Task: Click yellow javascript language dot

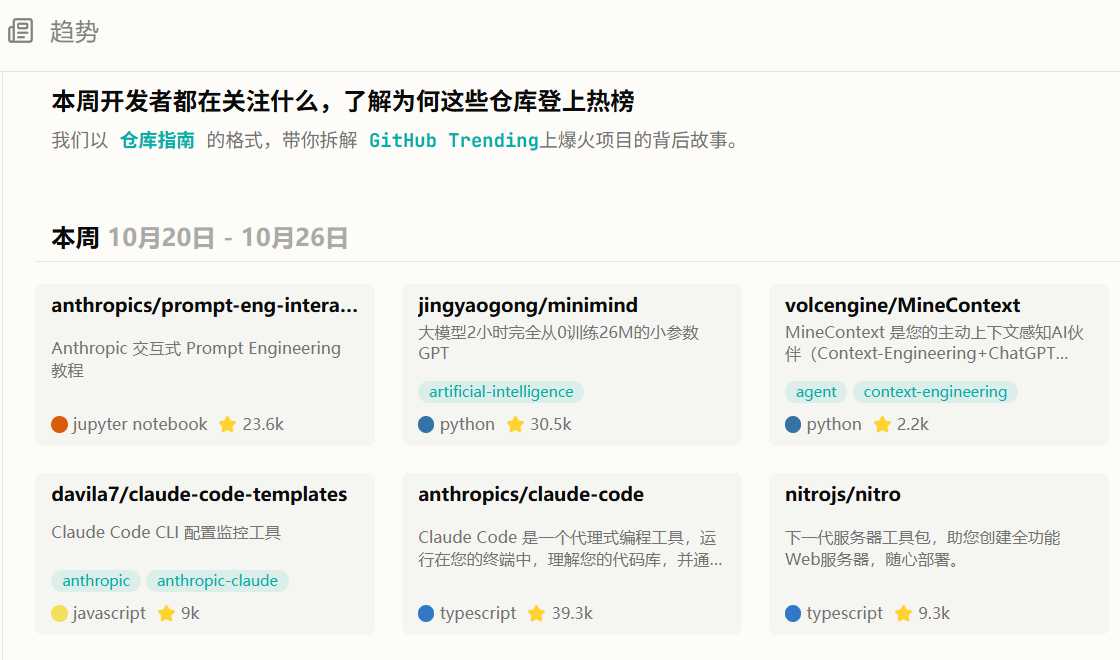Action: pyautogui.click(x=59, y=613)
